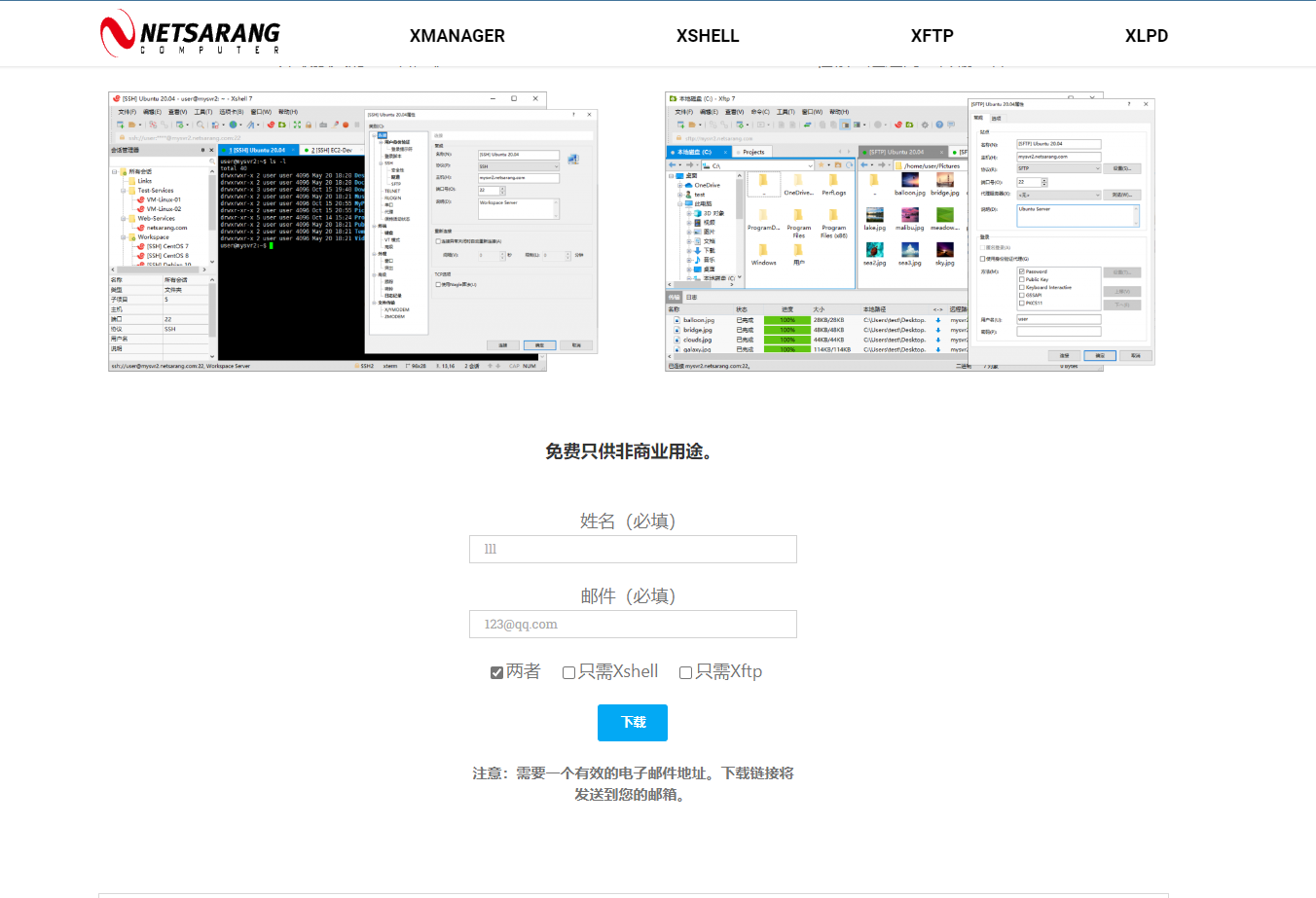Click the lock icon in Xshell toolbar
The image size is (1316, 898).
pyautogui.click(x=309, y=124)
